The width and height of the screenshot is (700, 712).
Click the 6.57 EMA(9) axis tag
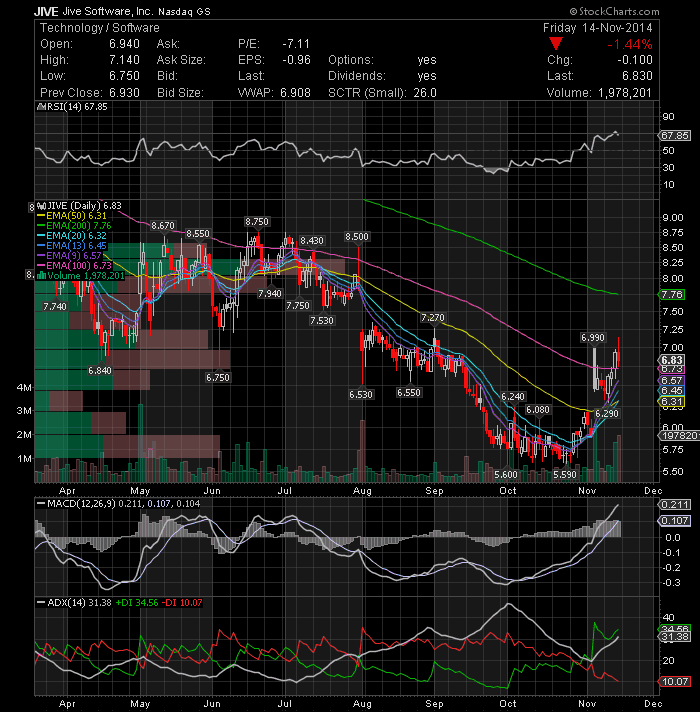pos(671,381)
